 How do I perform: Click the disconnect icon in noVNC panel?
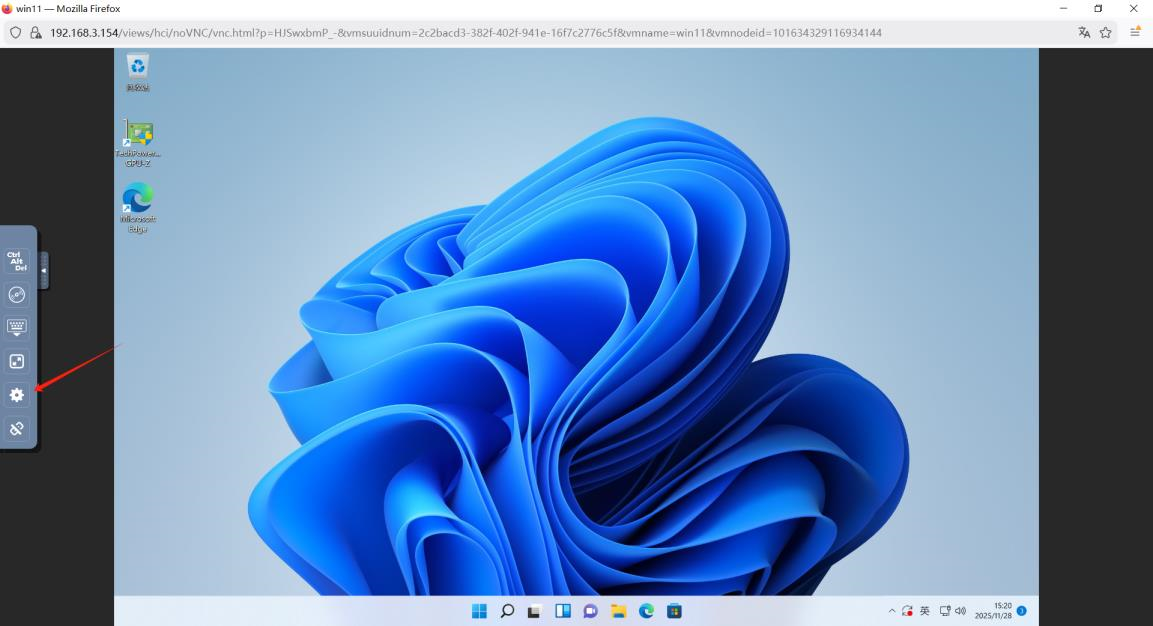[x=17, y=429]
